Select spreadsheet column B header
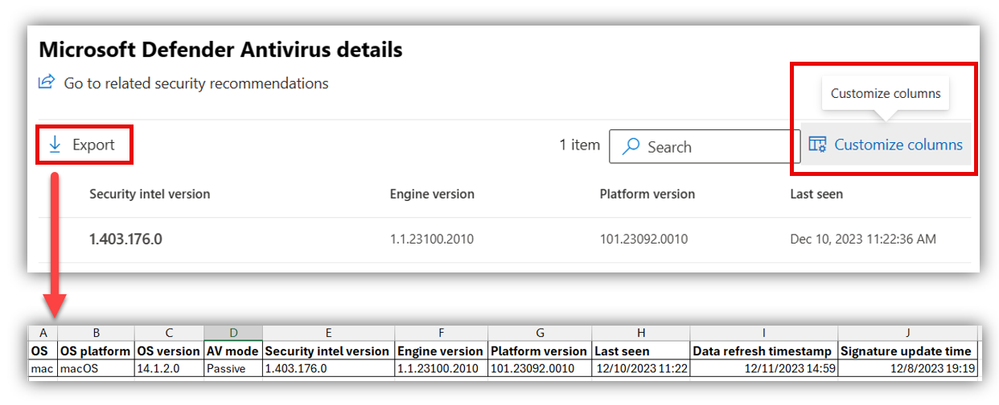999x405 pixels. coord(96,333)
